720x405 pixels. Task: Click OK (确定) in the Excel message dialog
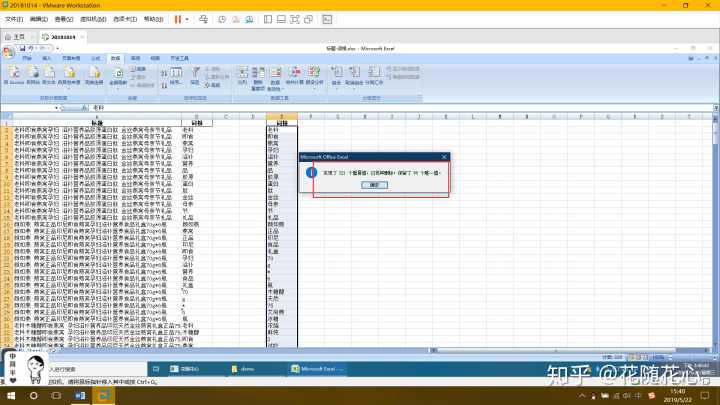tap(374, 185)
